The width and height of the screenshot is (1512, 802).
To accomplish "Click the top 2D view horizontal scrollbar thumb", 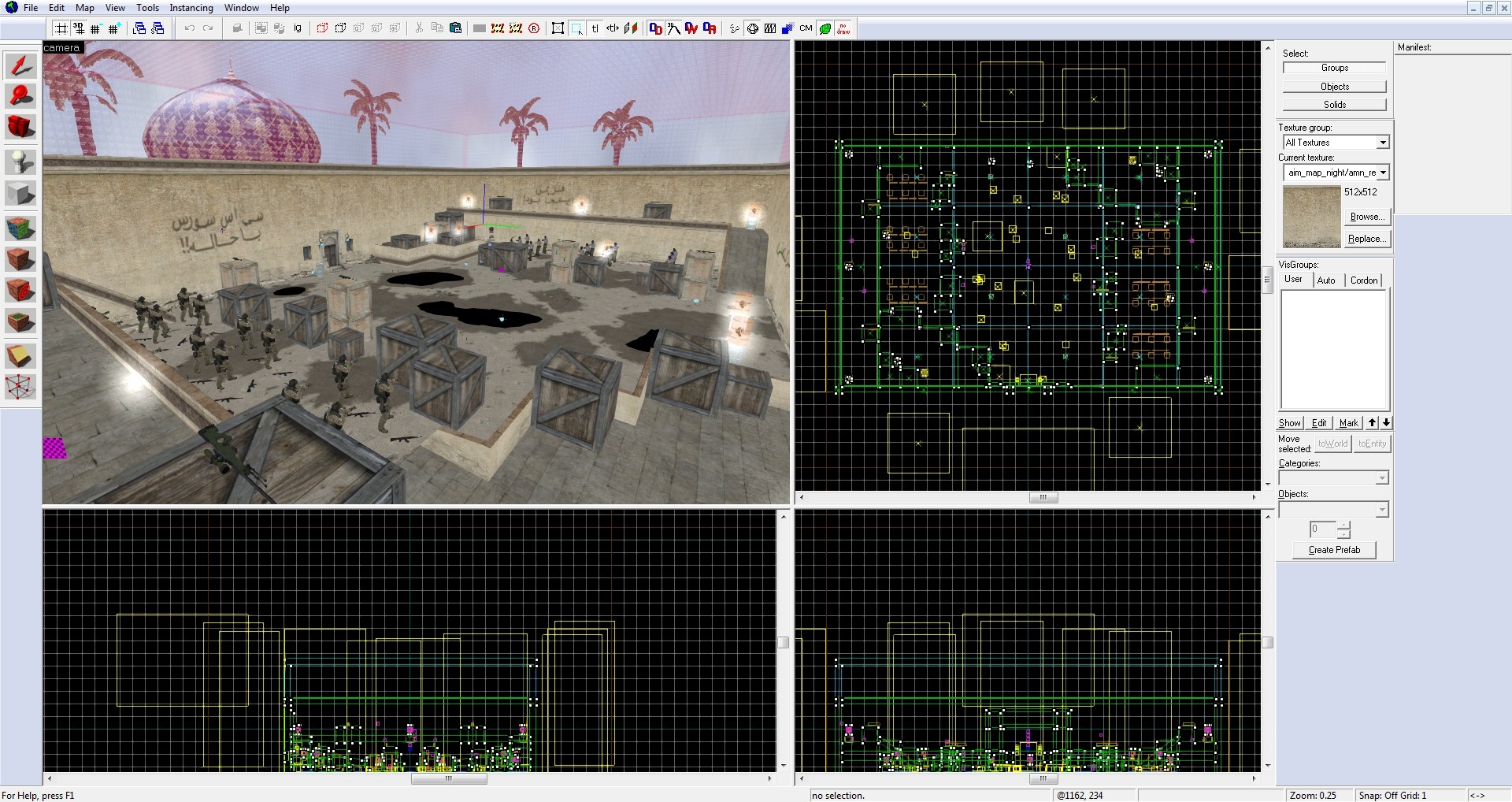I will 1043,497.
